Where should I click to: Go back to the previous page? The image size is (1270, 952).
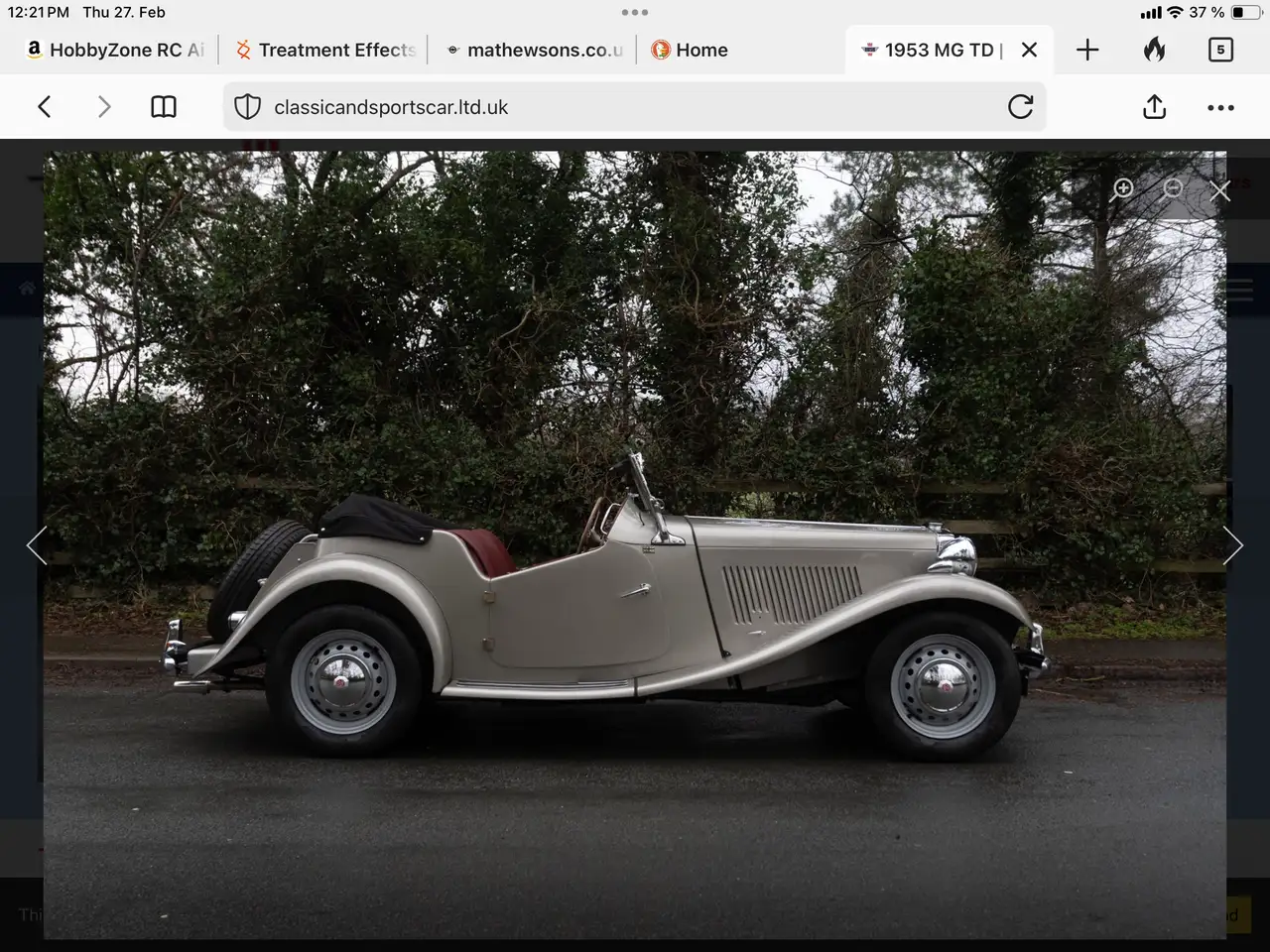45,107
